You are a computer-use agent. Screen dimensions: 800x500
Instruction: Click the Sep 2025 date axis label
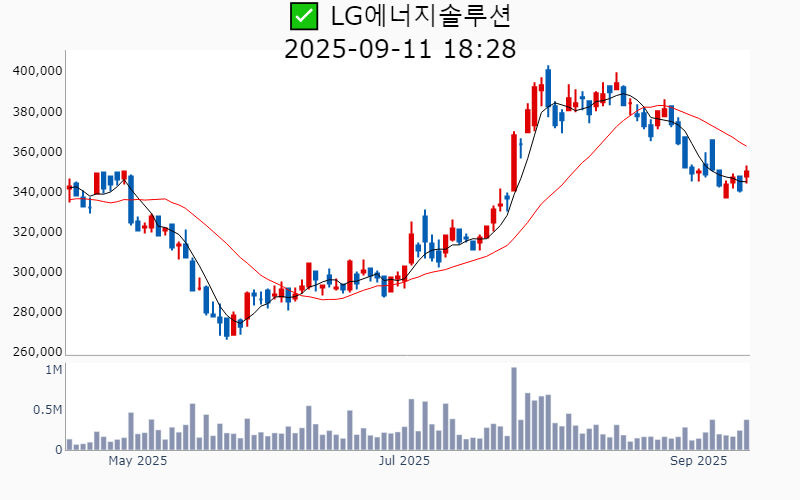tap(698, 461)
